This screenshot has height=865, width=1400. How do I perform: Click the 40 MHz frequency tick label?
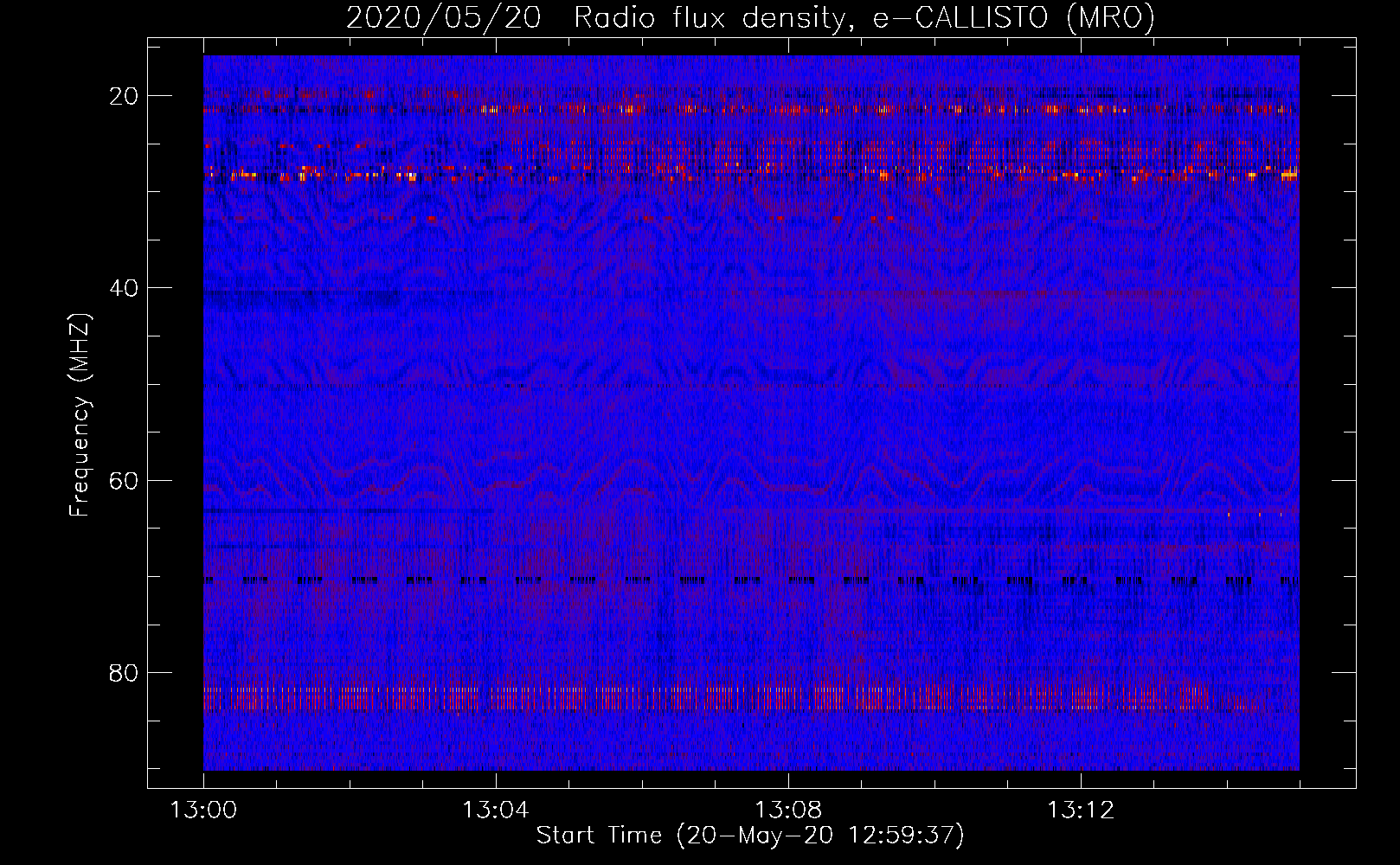tap(125, 288)
